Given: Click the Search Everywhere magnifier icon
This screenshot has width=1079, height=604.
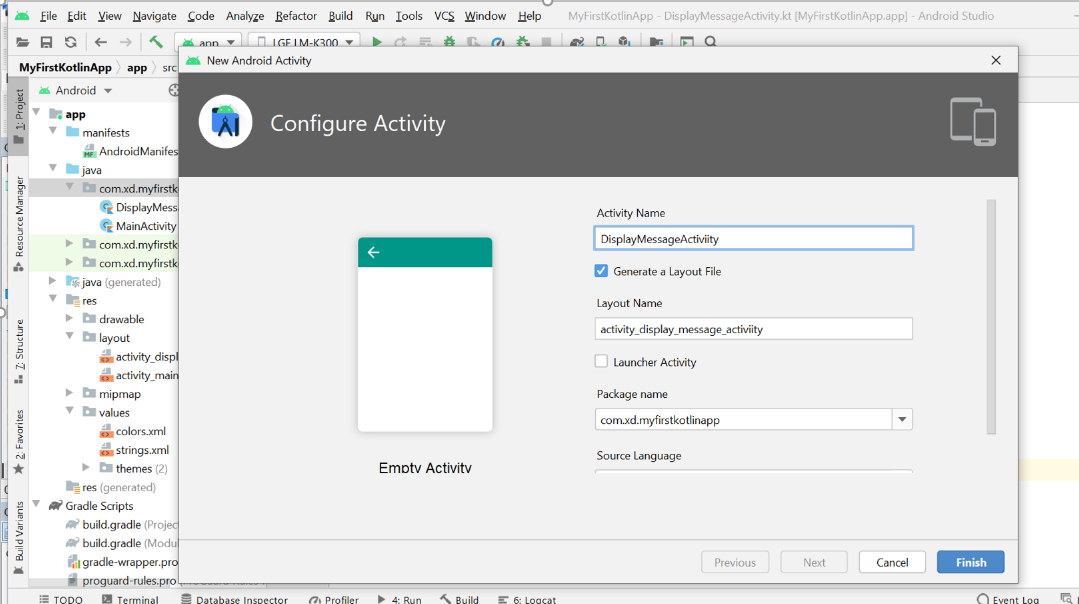Looking at the screenshot, I should point(711,42).
